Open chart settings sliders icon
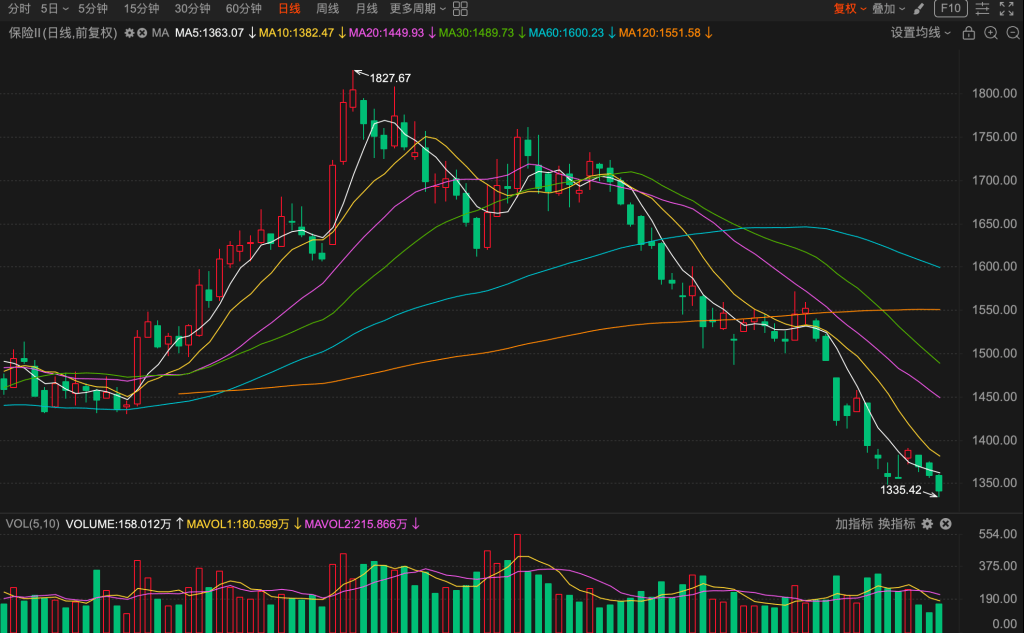This screenshot has height=633, width=1024. pyautogui.click(x=983, y=9)
